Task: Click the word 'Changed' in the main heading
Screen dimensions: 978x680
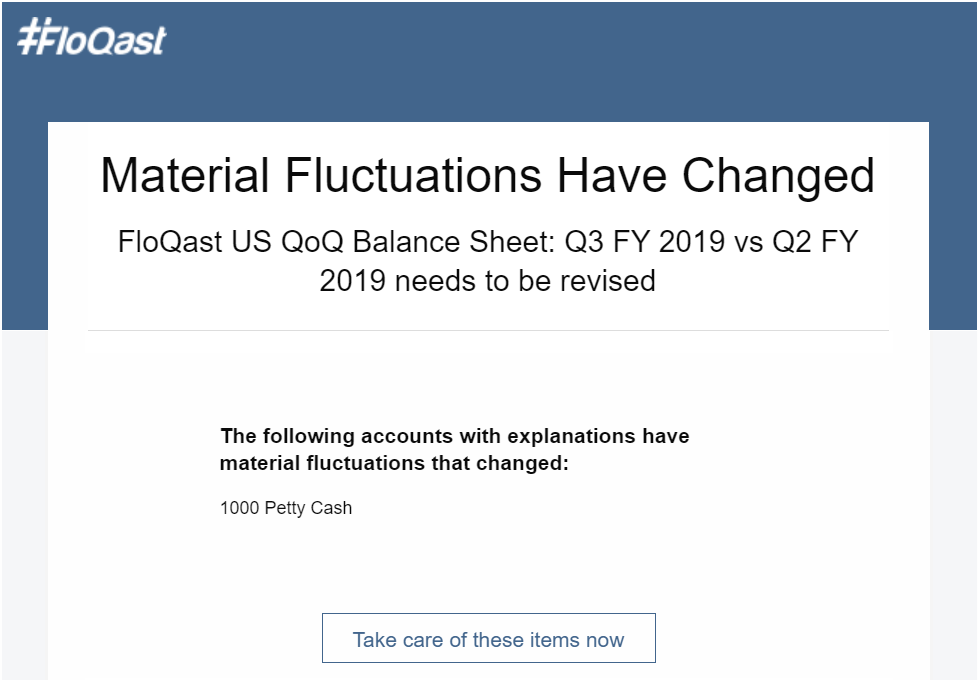Action: point(778,177)
